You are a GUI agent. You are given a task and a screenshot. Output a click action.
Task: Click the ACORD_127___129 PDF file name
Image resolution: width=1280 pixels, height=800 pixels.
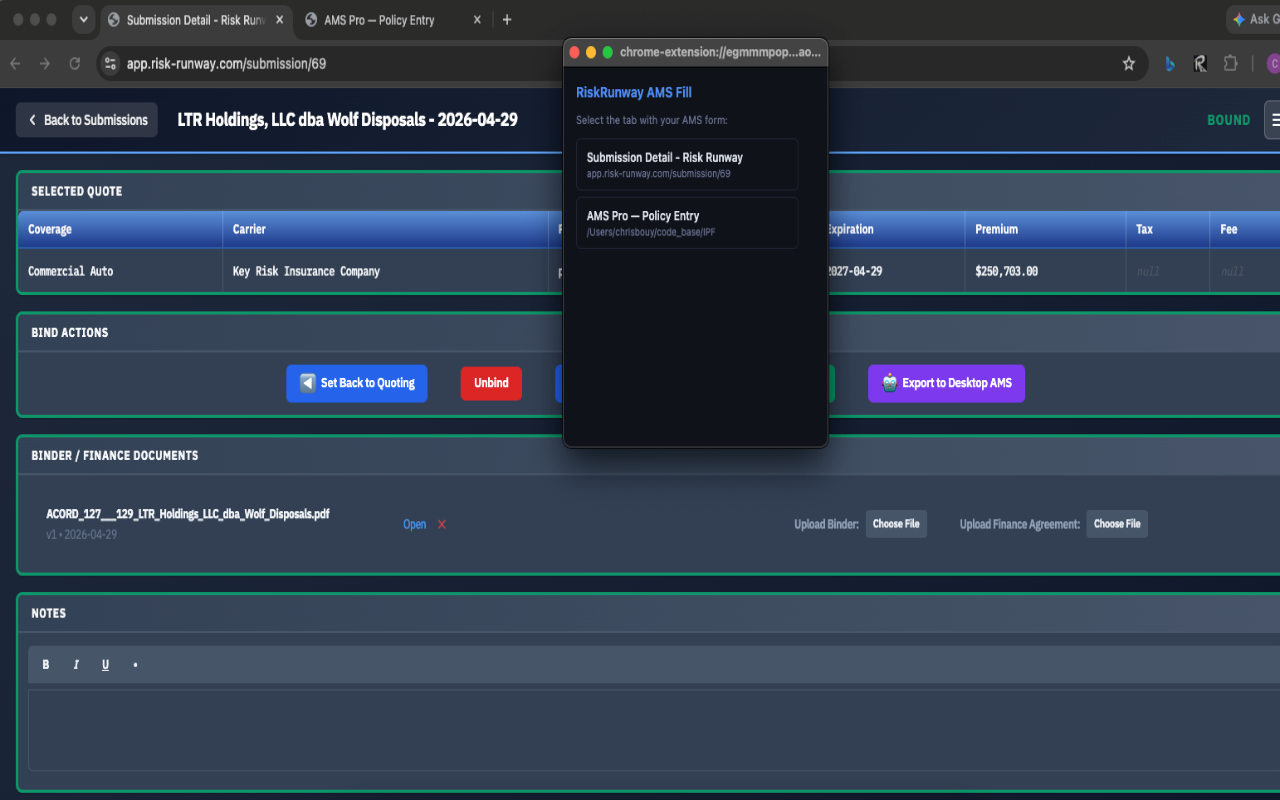coord(188,514)
